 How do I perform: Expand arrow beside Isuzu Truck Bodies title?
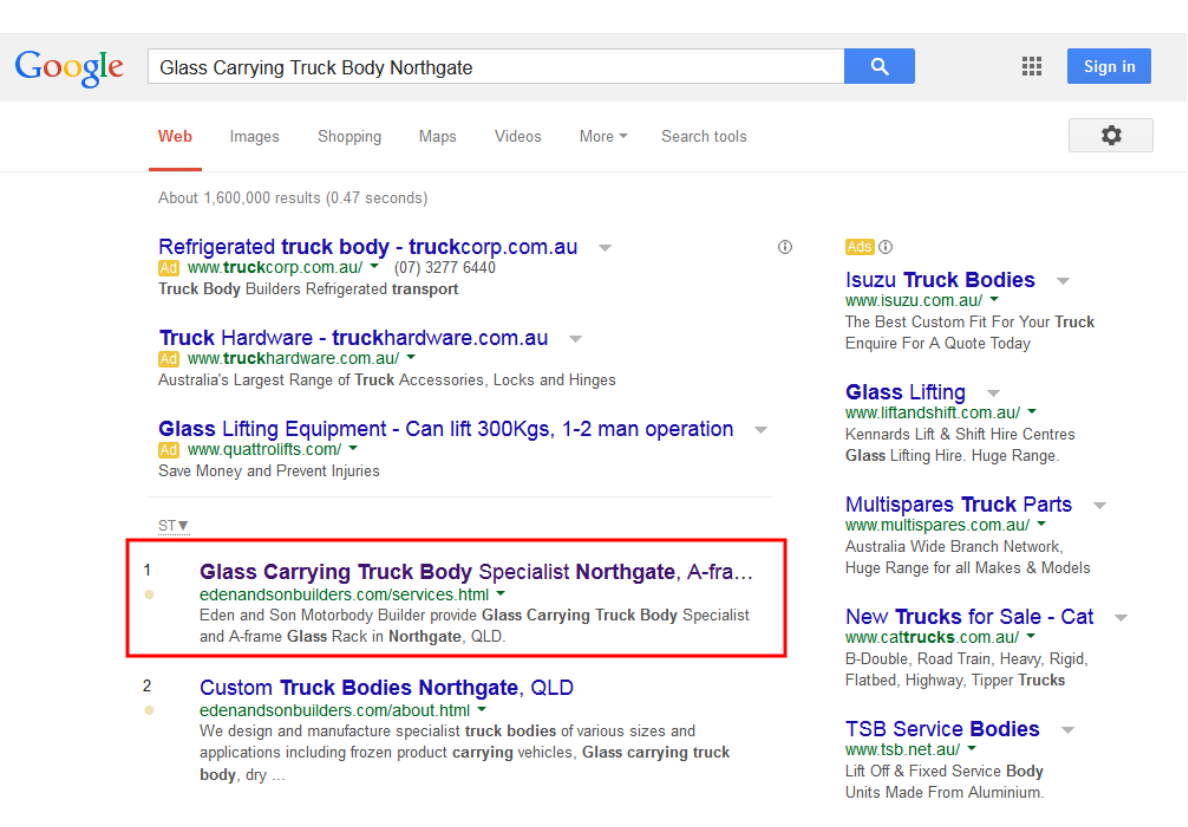(x=1063, y=281)
